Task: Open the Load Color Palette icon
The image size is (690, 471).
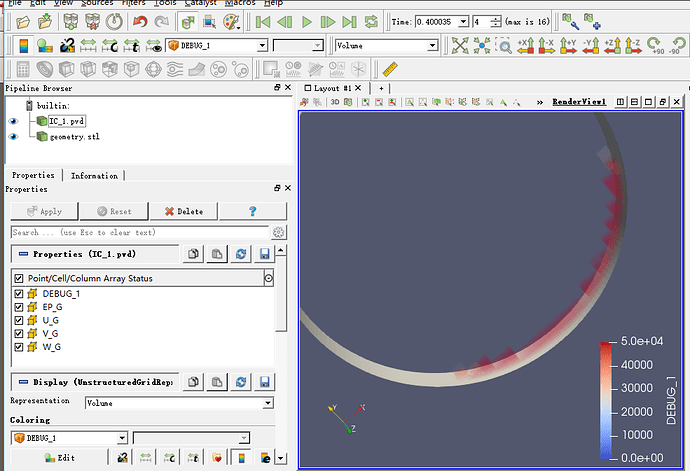Action: click(x=231, y=21)
